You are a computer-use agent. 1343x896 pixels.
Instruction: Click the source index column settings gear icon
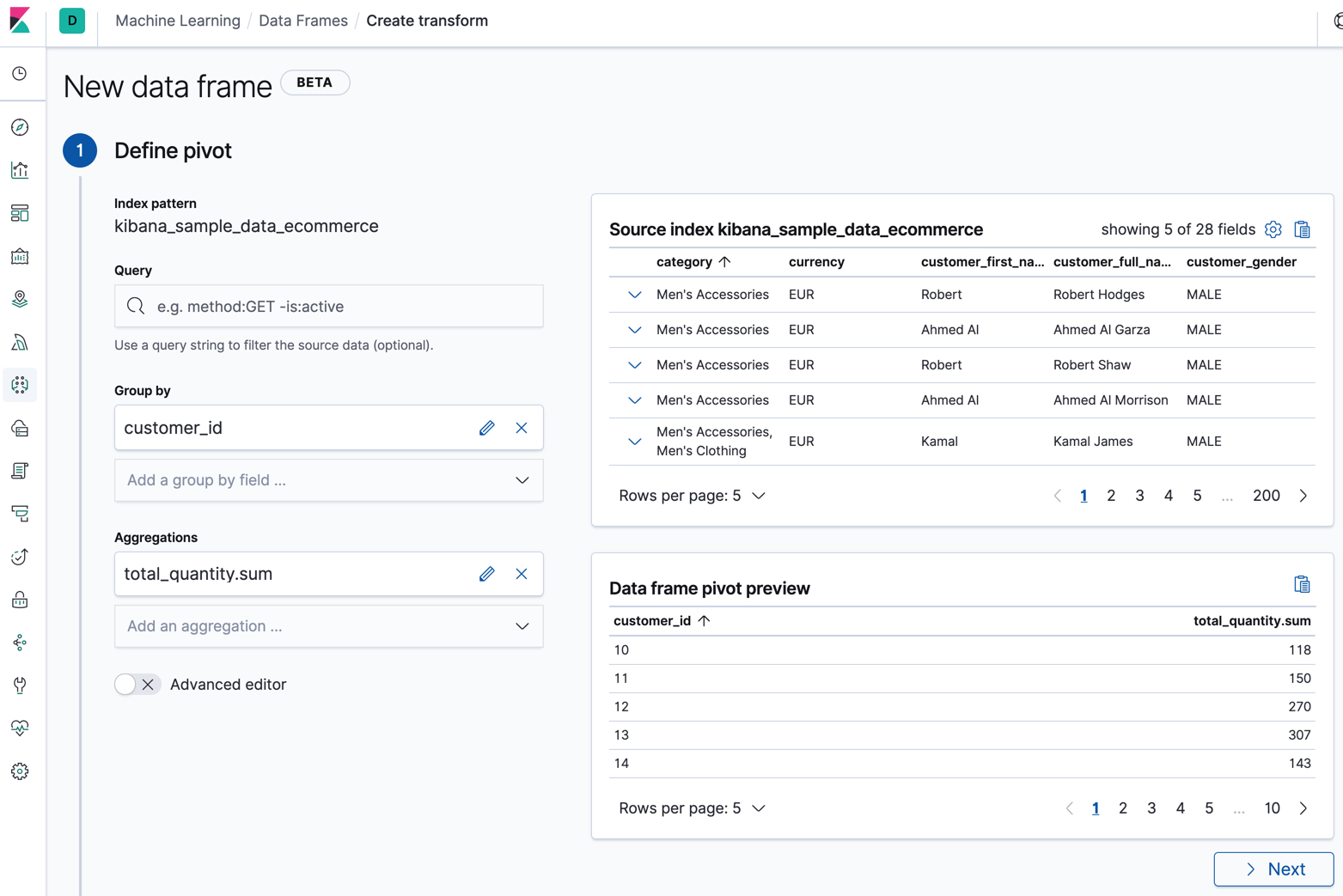(1273, 229)
